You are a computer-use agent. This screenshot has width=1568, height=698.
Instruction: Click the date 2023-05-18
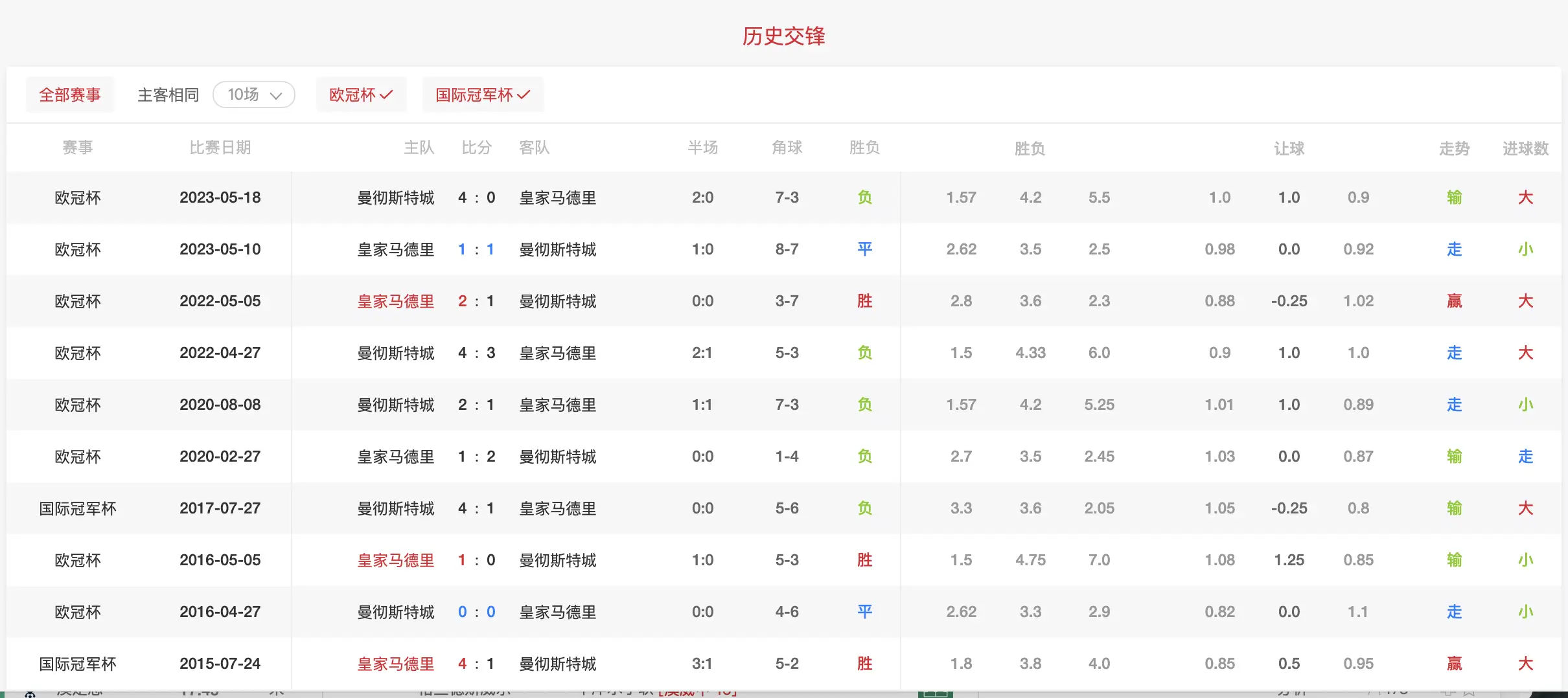coord(220,197)
